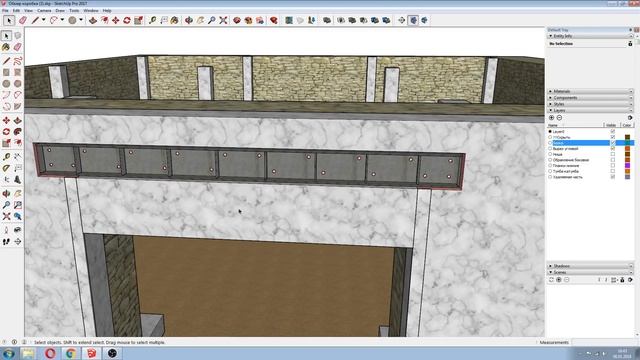Toggle Visible checkbox for Layer0
640x360 pixels.
pyautogui.click(x=613, y=131)
